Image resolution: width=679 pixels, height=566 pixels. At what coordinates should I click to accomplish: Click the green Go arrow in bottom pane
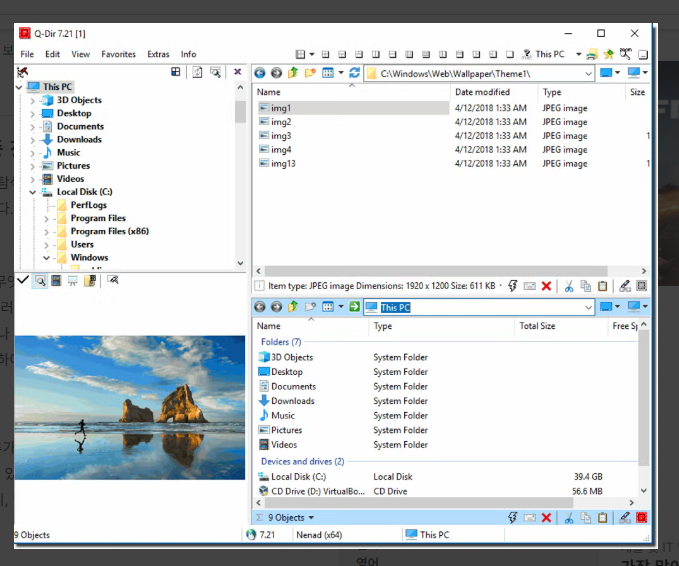[355, 307]
